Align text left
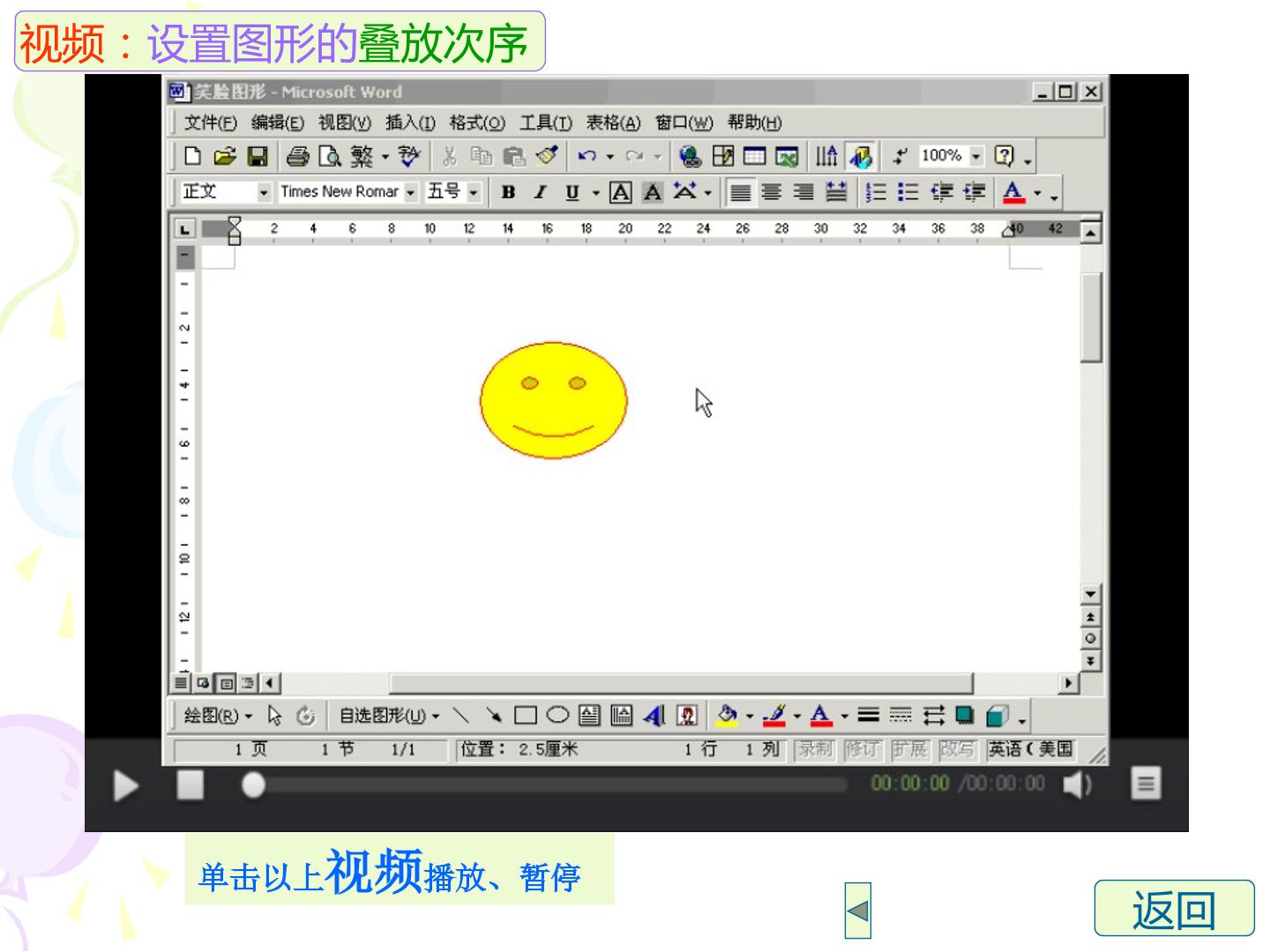Screen dimensions: 1270x952 tap(740, 192)
